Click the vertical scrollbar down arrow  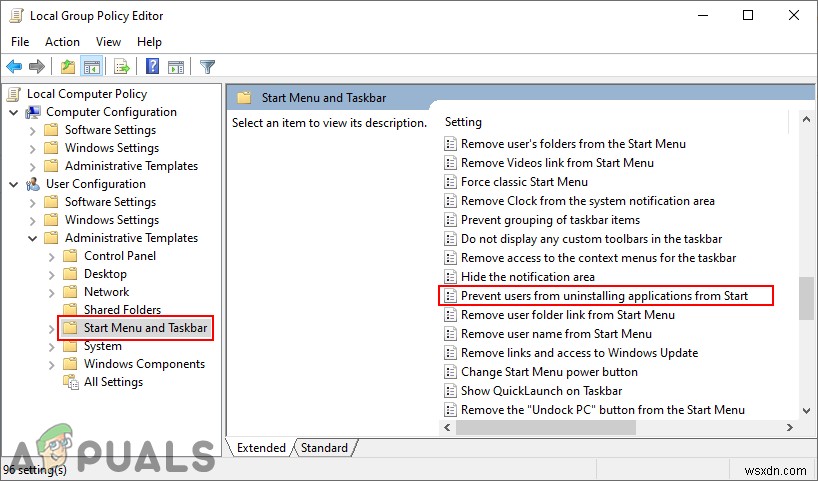coord(807,411)
